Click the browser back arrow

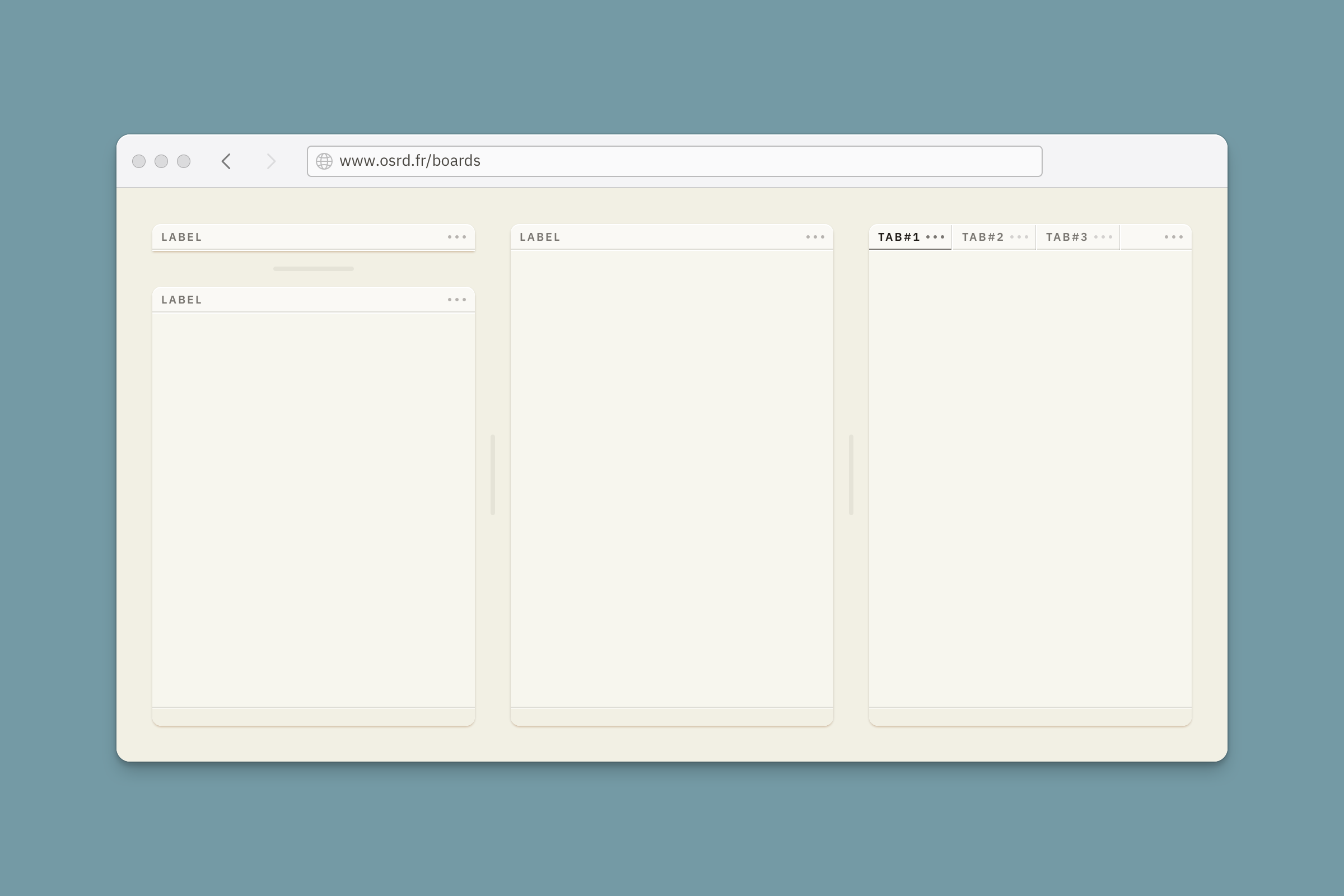tap(226, 161)
